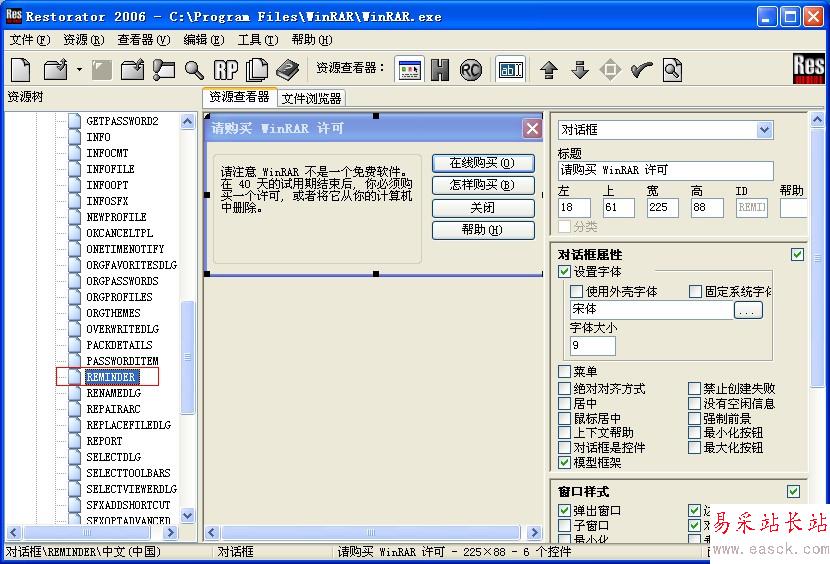The width and height of the screenshot is (830, 564).
Task: Toggle the 弹出窗口 checkbox
Action: click(564, 511)
